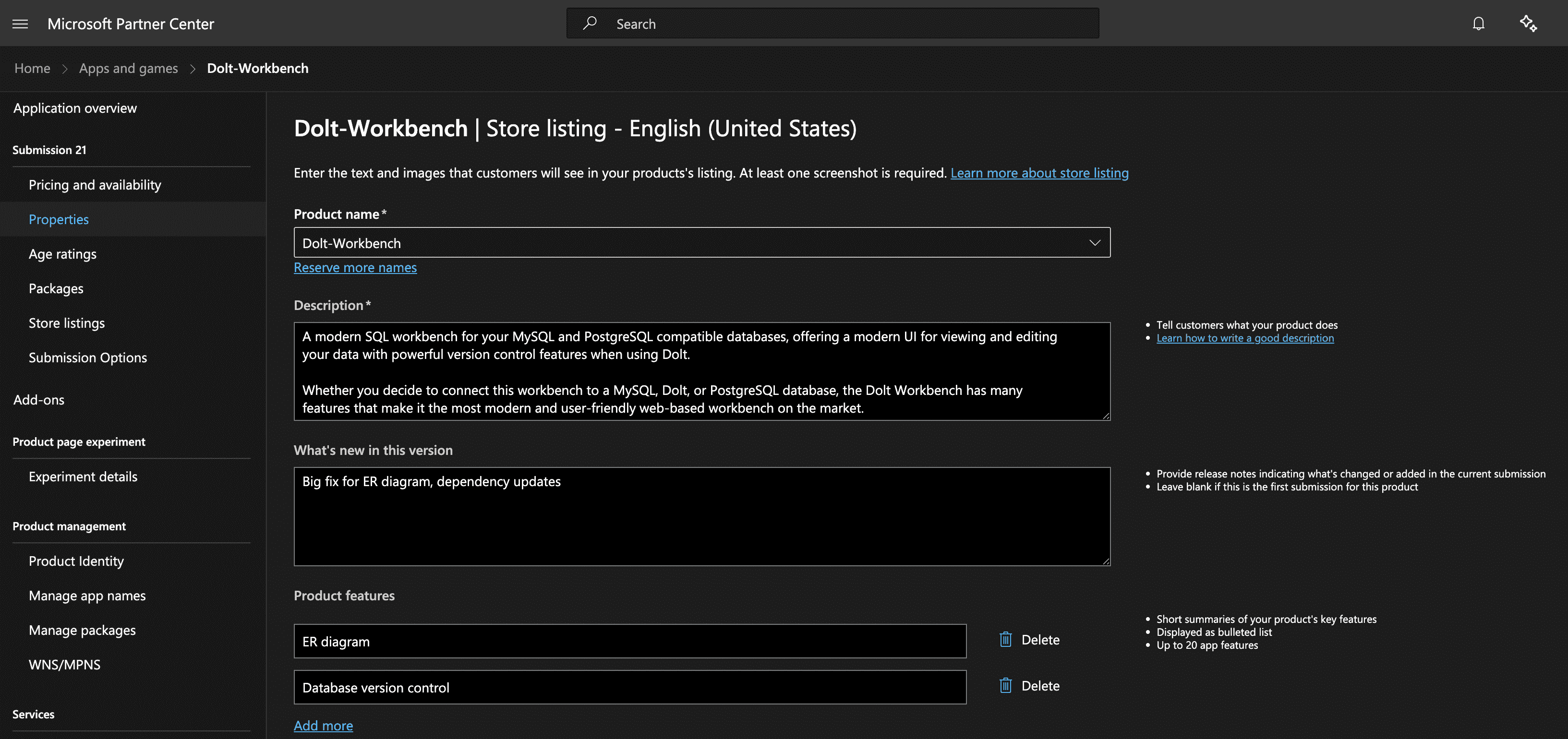This screenshot has width=1568, height=739.
Task: Open the notifications bell
Action: coord(1479,23)
